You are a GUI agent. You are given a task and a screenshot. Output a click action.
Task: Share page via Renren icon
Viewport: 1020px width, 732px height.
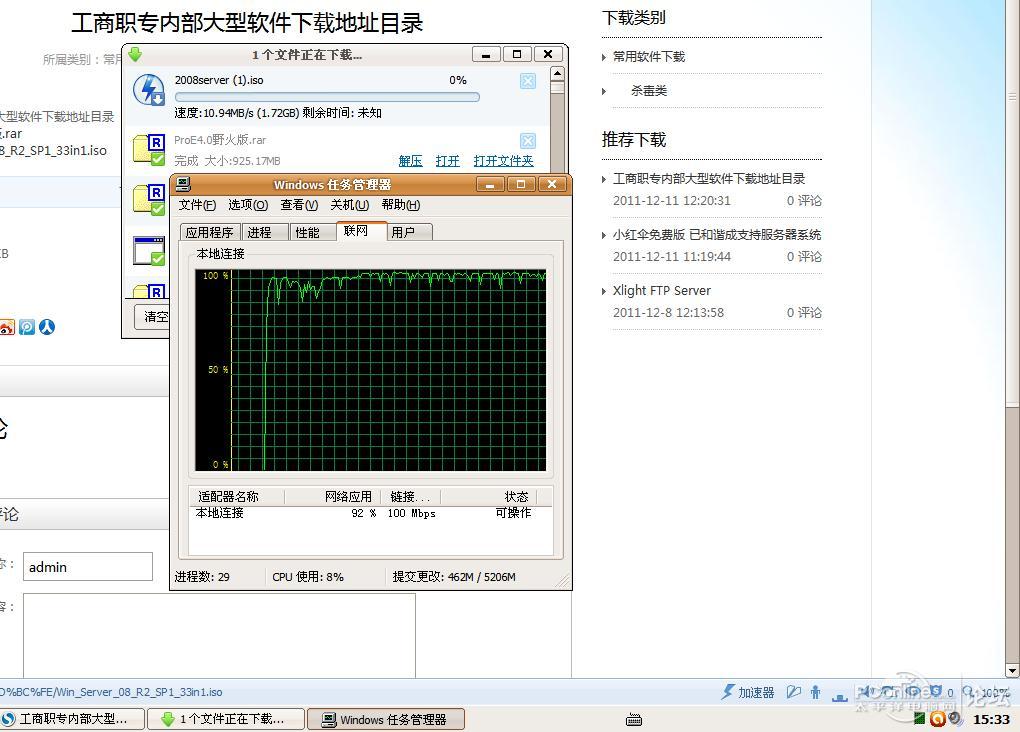(x=47, y=327)
